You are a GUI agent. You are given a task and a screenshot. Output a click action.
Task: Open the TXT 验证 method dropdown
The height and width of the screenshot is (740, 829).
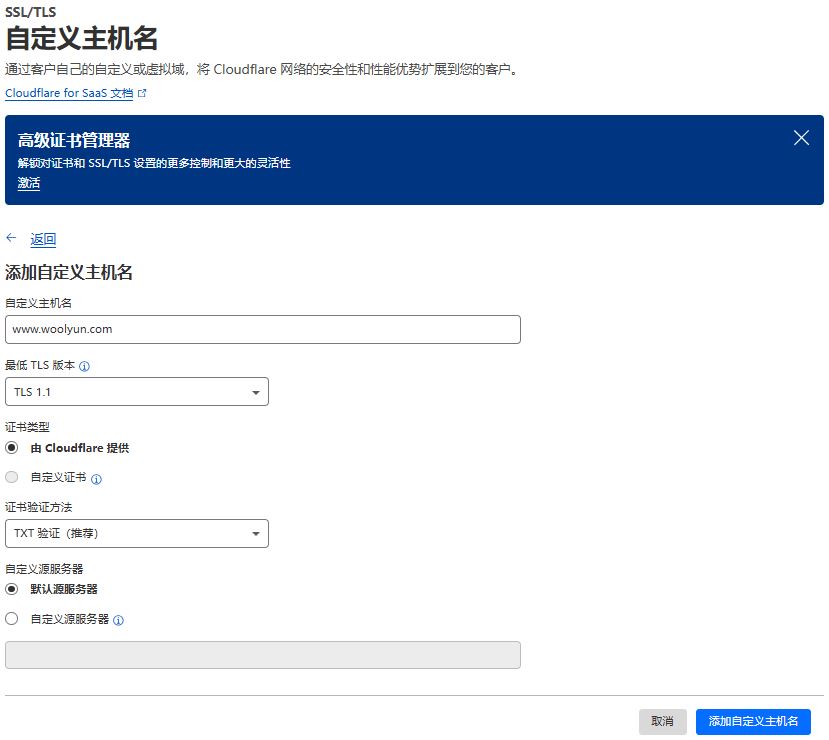click(x=137, y=533)
